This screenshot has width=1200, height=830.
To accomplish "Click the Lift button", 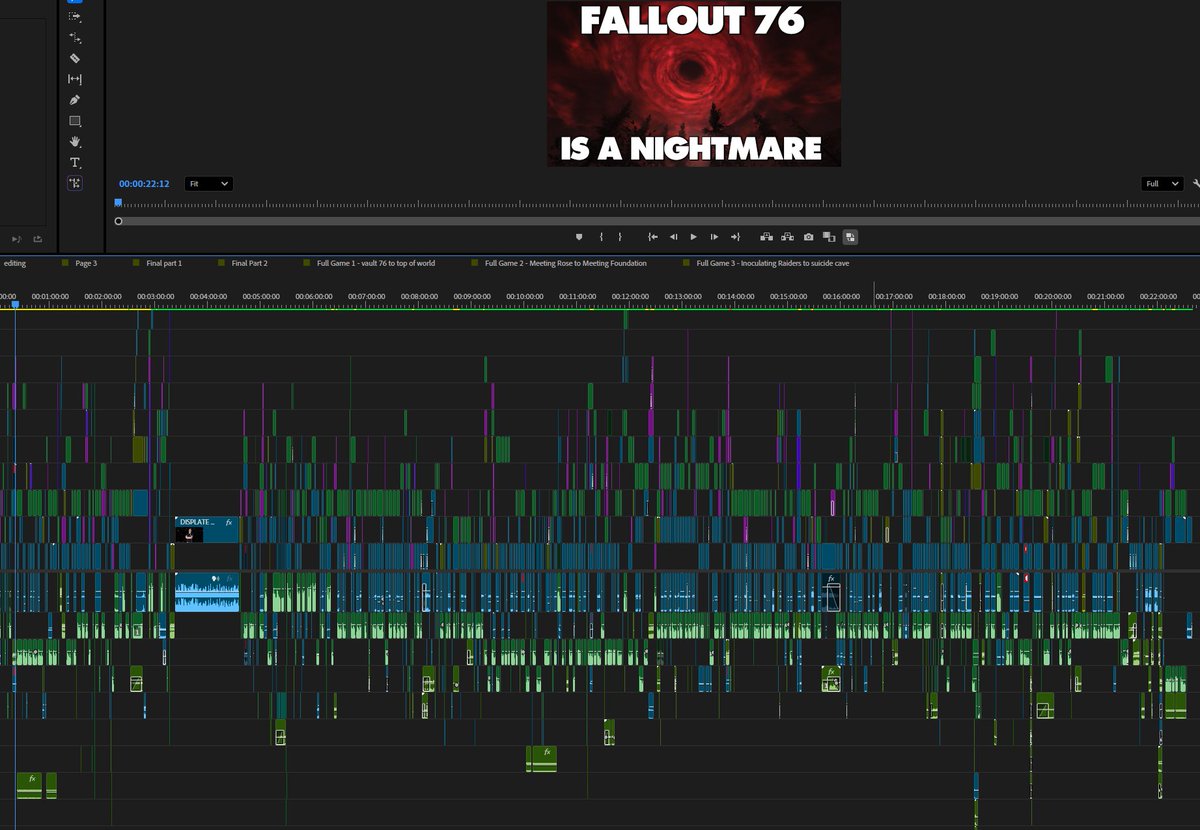I will point(767,237).
